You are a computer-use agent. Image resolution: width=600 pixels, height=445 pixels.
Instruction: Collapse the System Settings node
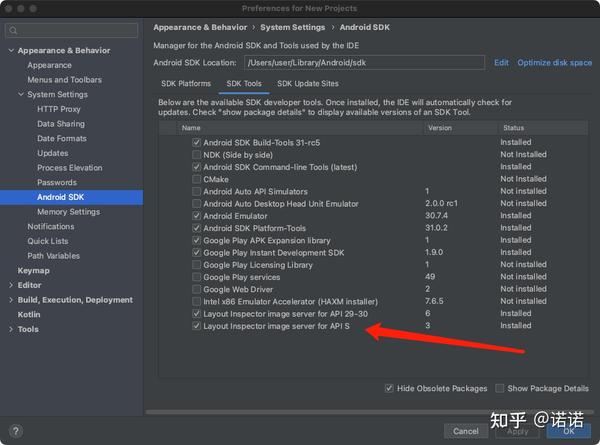[x=21, y=95]
